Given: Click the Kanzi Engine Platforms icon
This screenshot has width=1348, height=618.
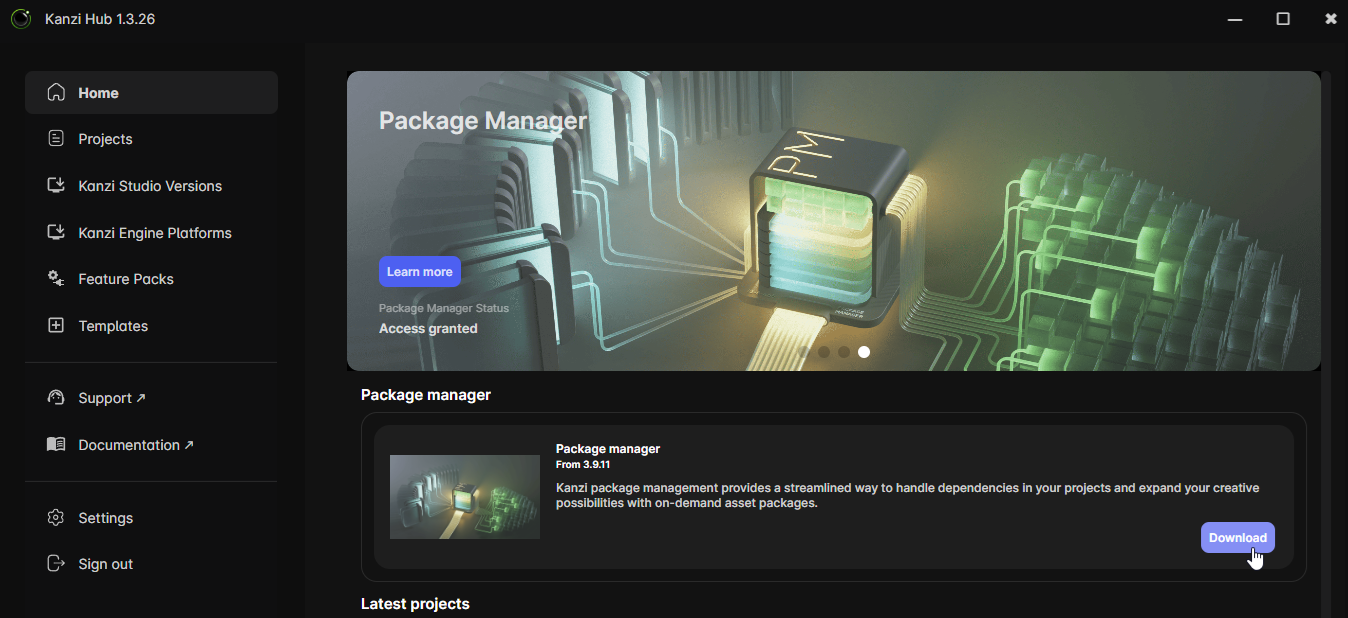Looking at the screenshot, I should pyautogui.click(x=56, y=232).
